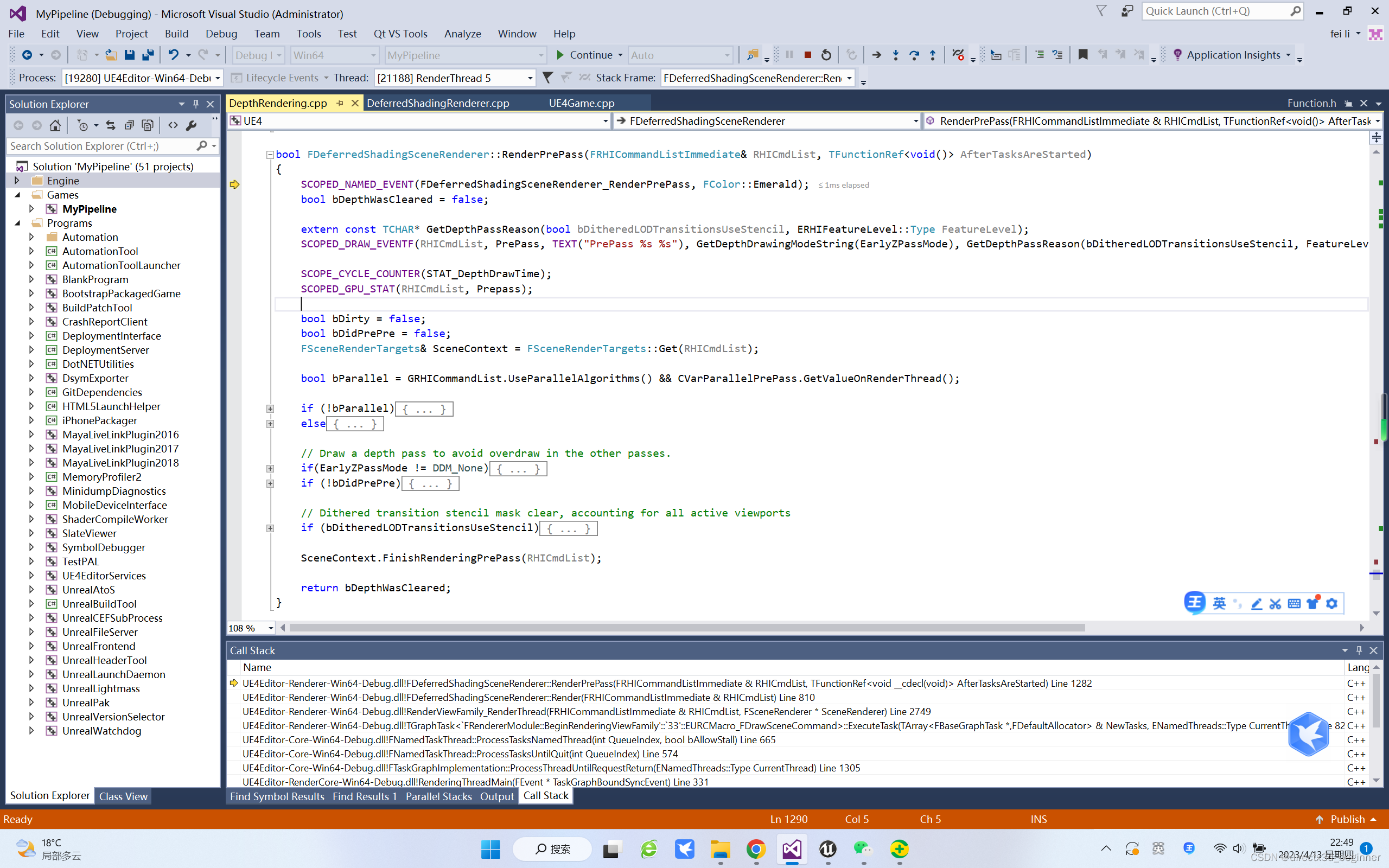Click Publish in the status bar

coord(1347,819)
